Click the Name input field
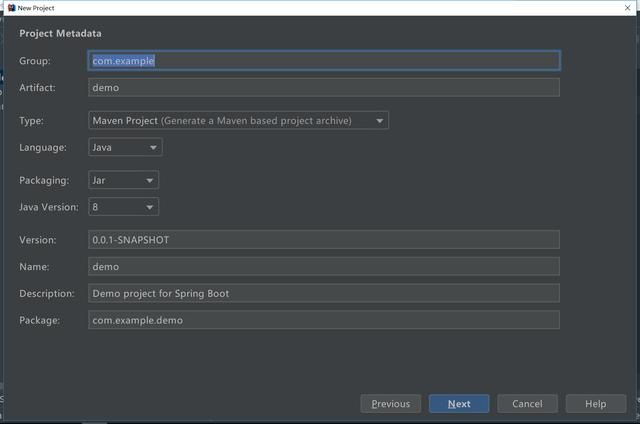 (x=324, y=266)
